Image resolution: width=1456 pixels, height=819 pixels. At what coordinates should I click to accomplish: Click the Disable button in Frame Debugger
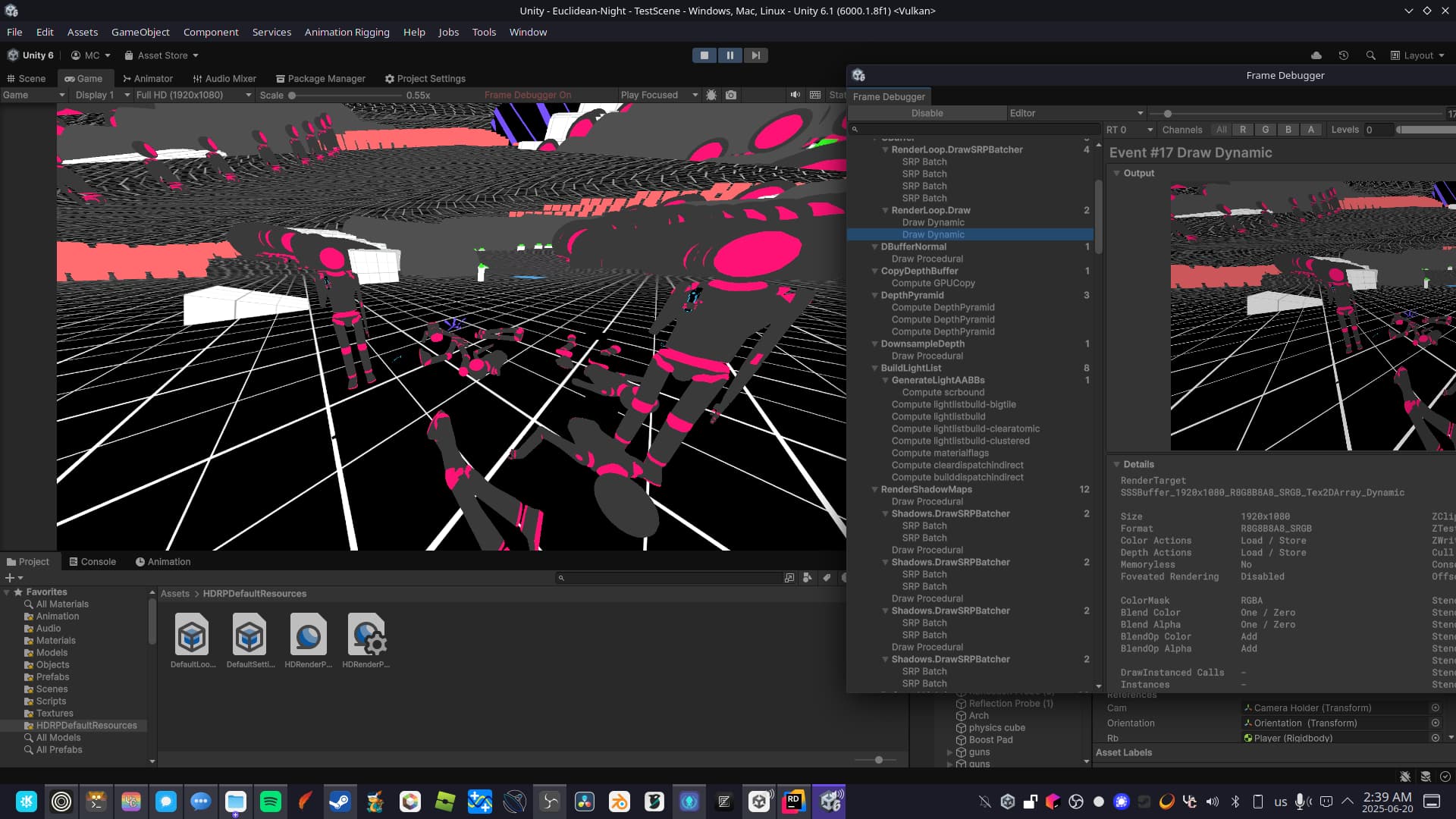coord(927,113)
